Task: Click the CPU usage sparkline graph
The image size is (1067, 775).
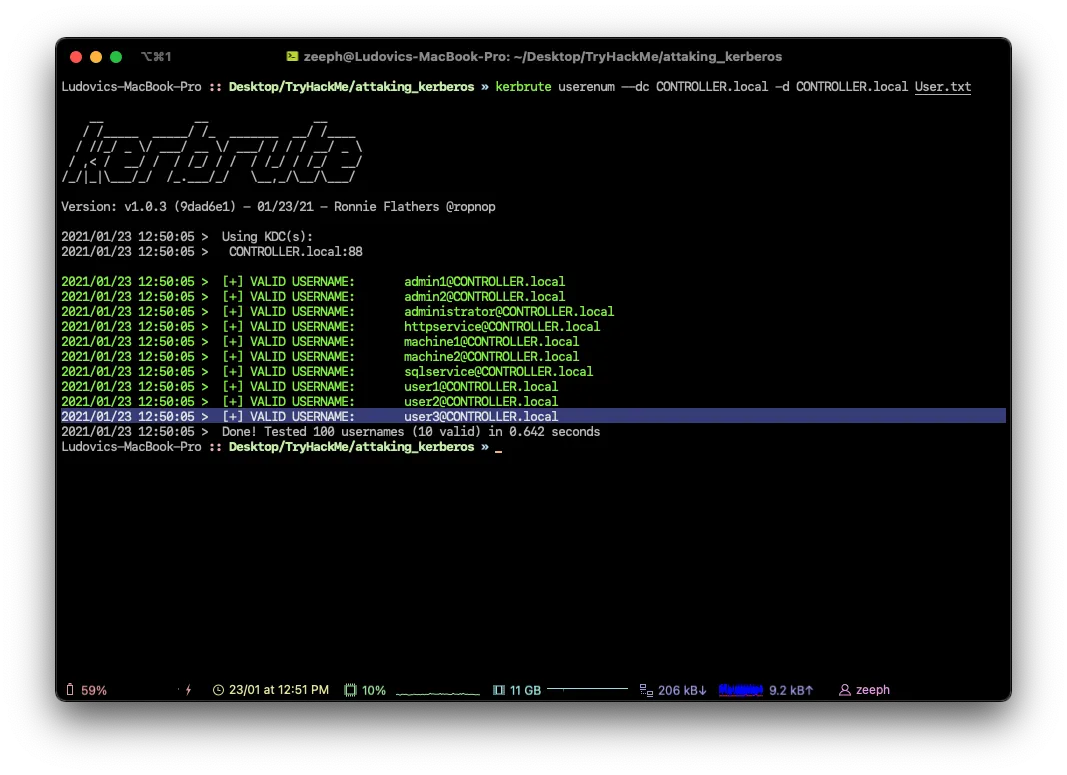Action: pos(438,691)
